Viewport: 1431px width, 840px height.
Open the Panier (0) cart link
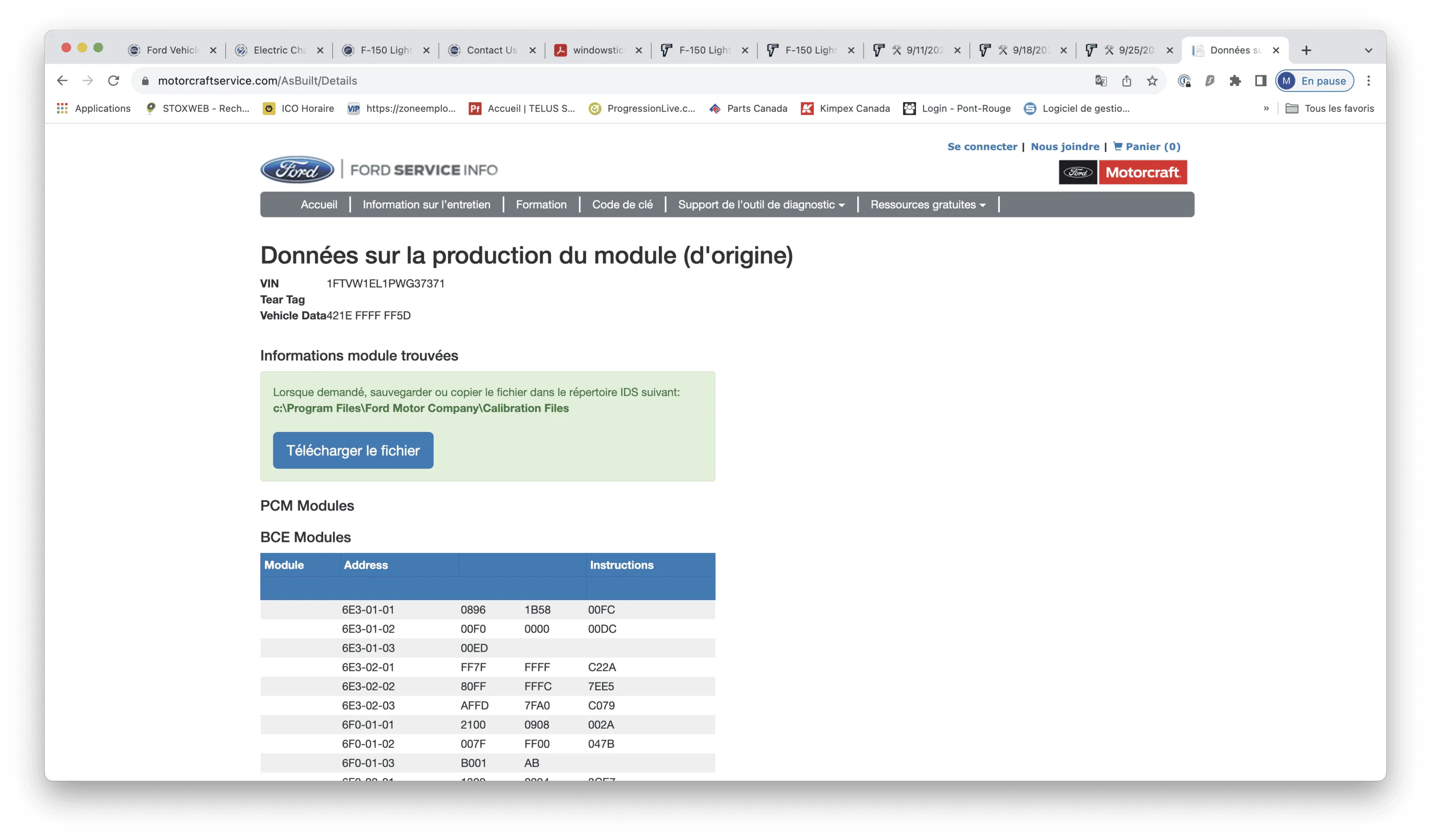click(1147, 146)
